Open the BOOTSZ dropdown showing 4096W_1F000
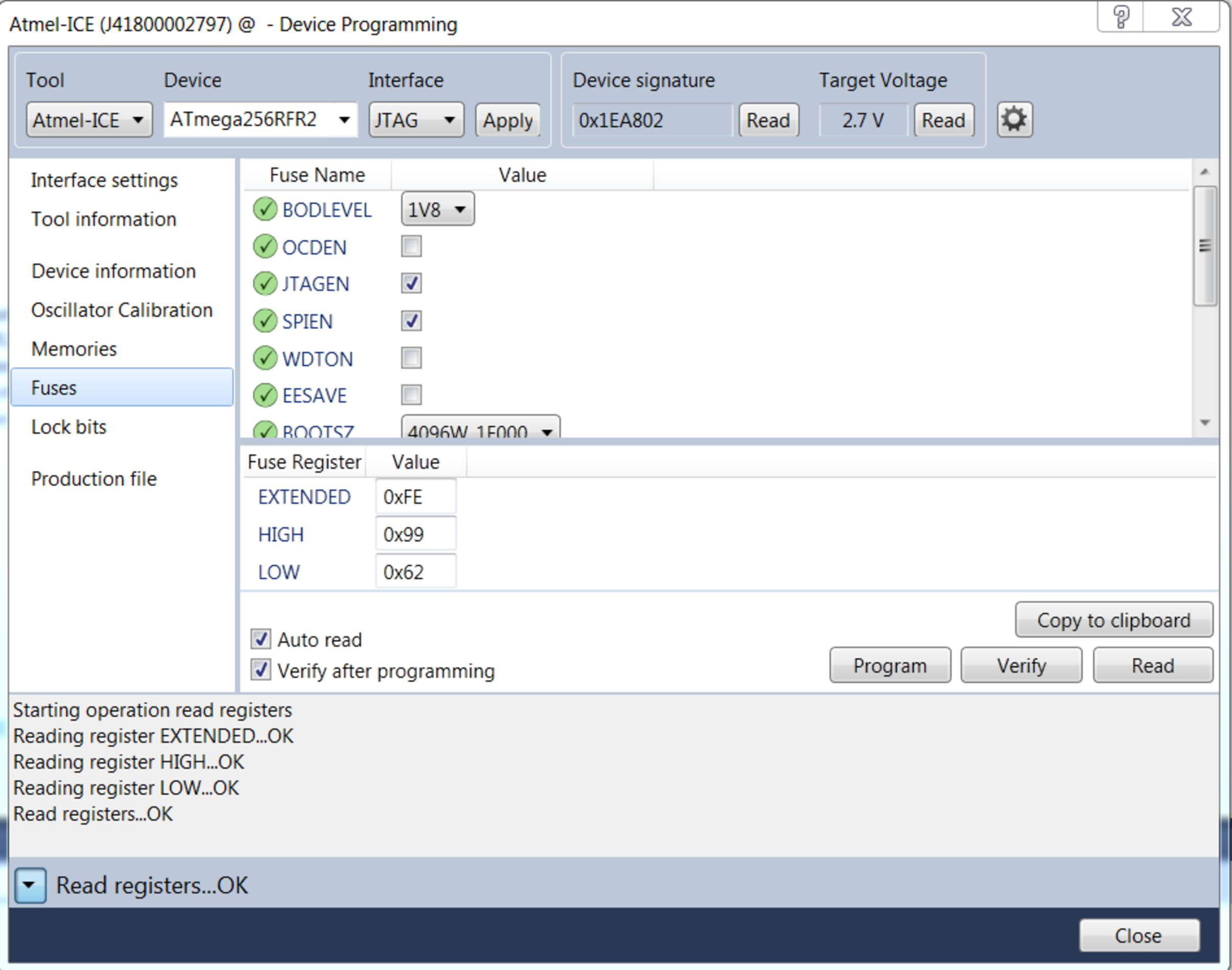The width and height of the screenshot is (1232, 970). click(x=480, y=428)
